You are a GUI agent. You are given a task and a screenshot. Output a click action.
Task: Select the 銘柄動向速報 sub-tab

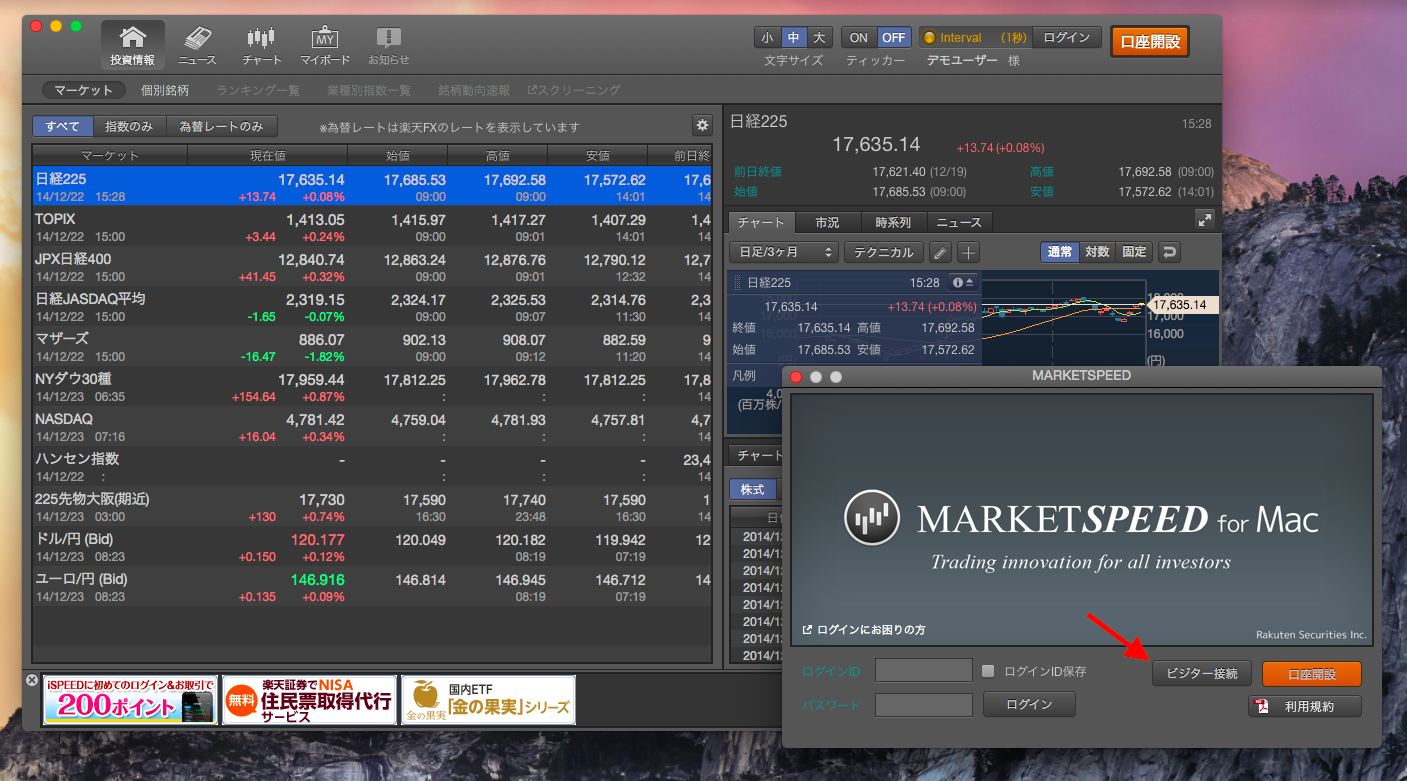(x=474, y=90)
